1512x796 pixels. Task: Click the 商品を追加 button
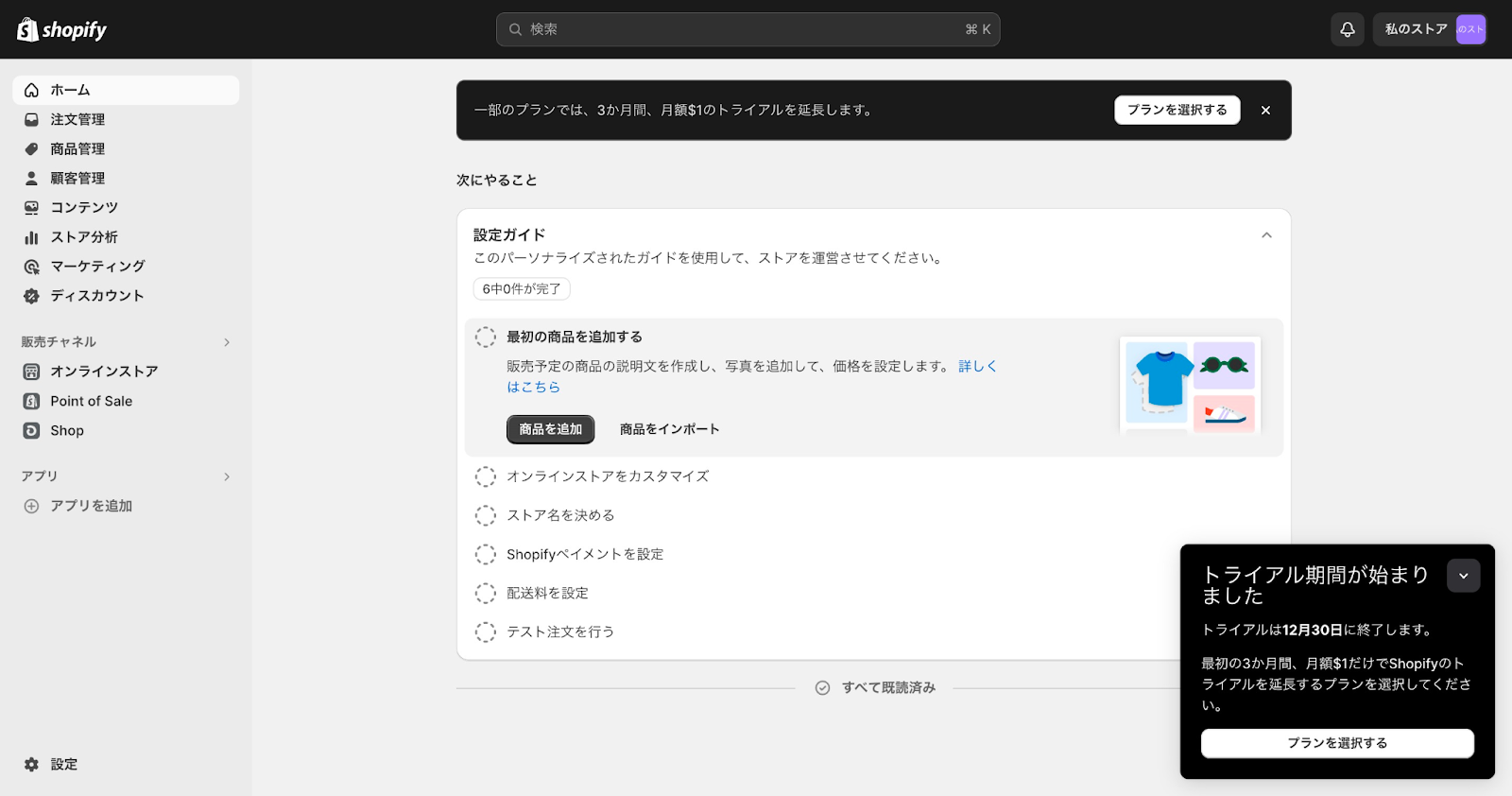coord(551,429)
